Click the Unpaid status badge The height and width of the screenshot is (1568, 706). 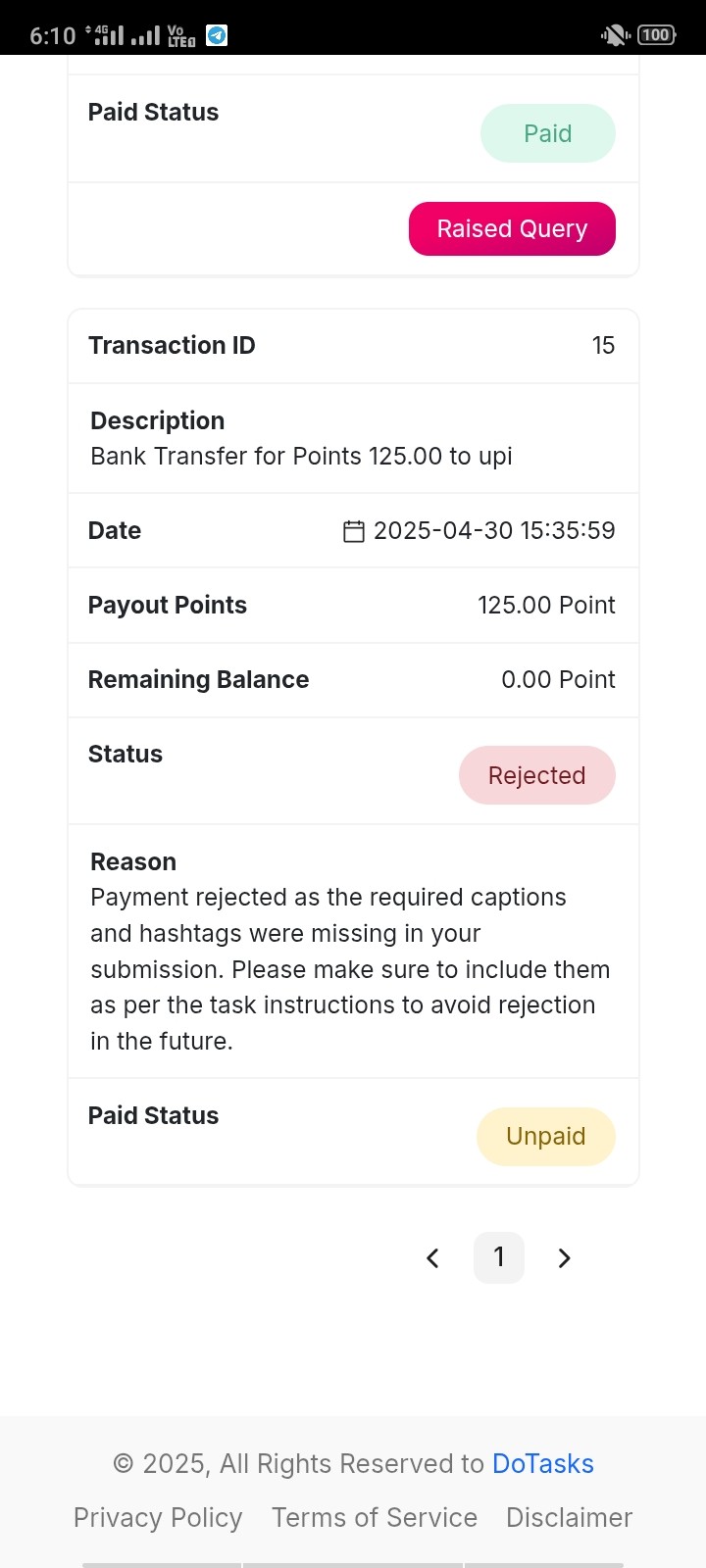(x=546, y=1137)
